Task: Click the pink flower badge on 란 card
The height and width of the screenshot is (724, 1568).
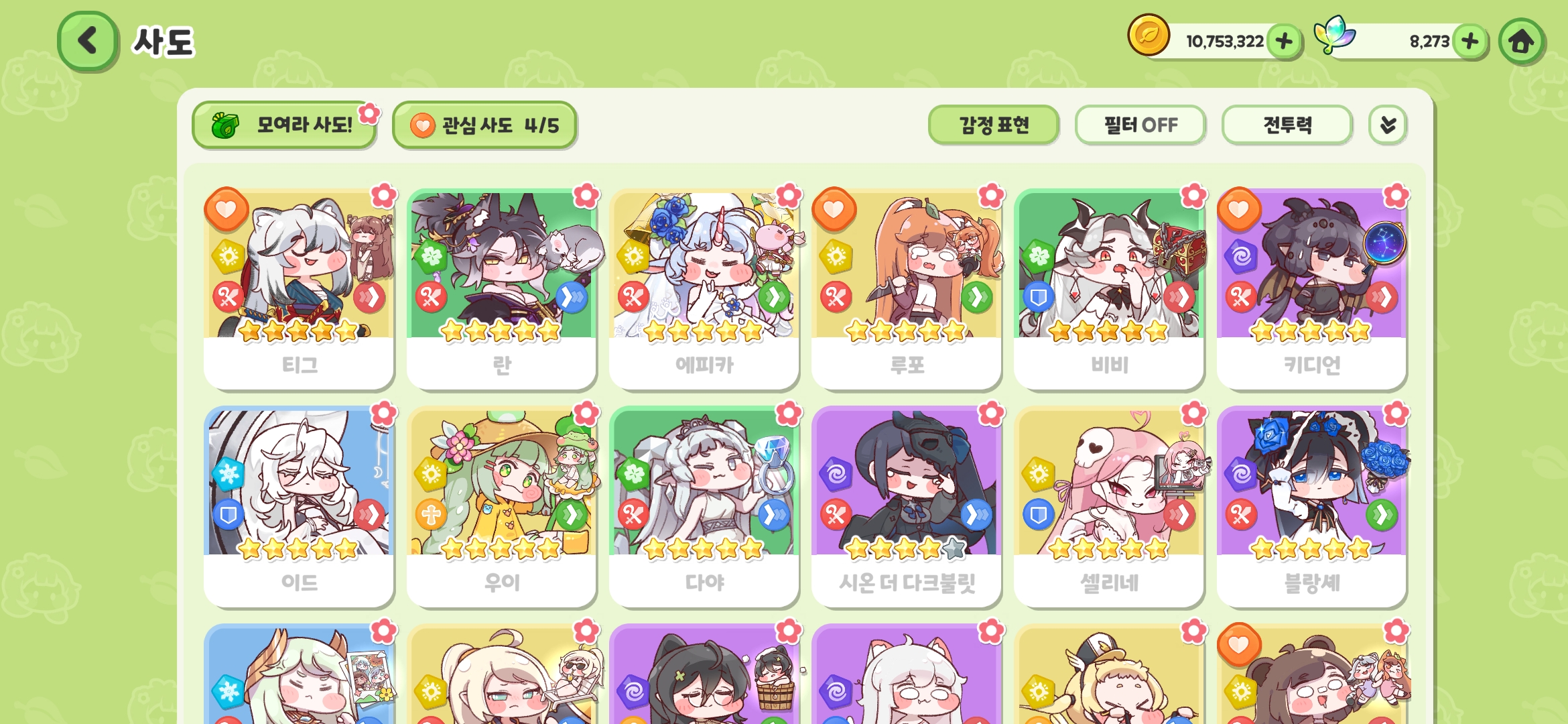Action: (x=586, y=196)
